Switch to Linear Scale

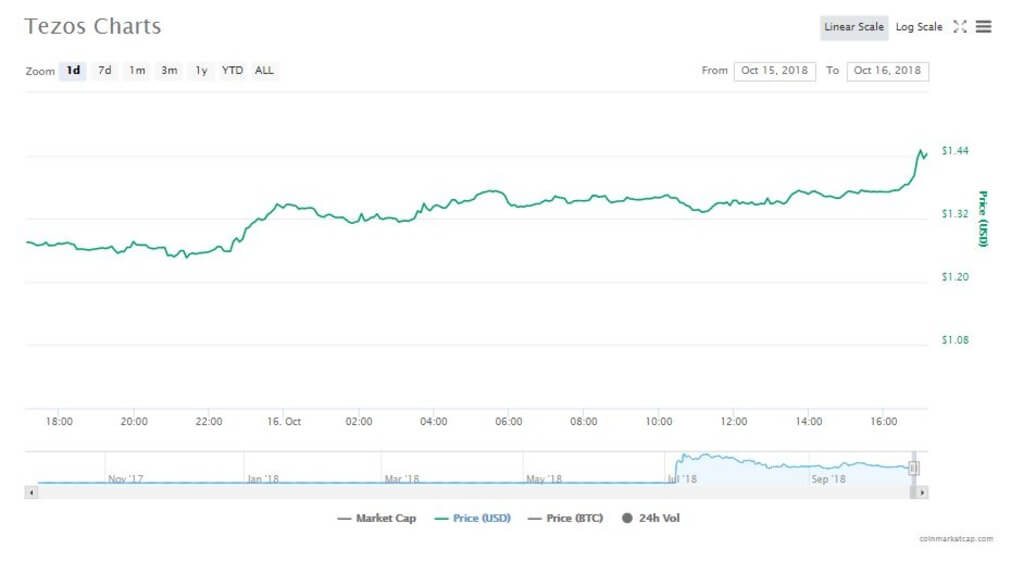[853, 27]
